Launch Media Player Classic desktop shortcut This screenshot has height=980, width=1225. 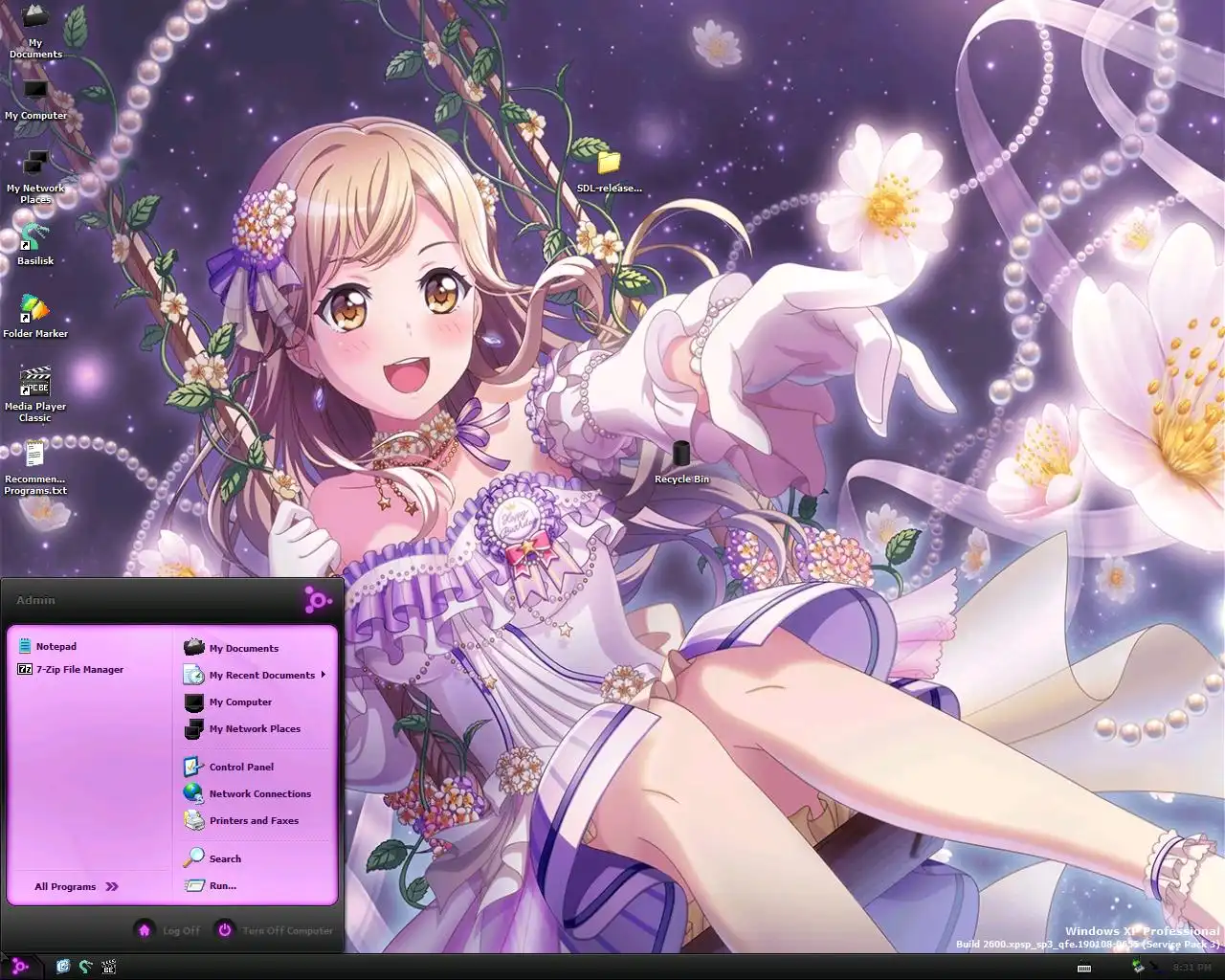click(35, 394)
